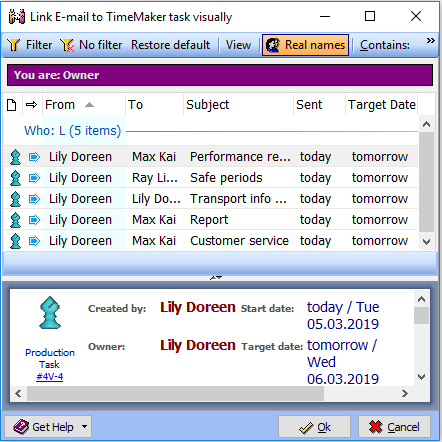Open the #4V-4 task link

pos(50,377)
